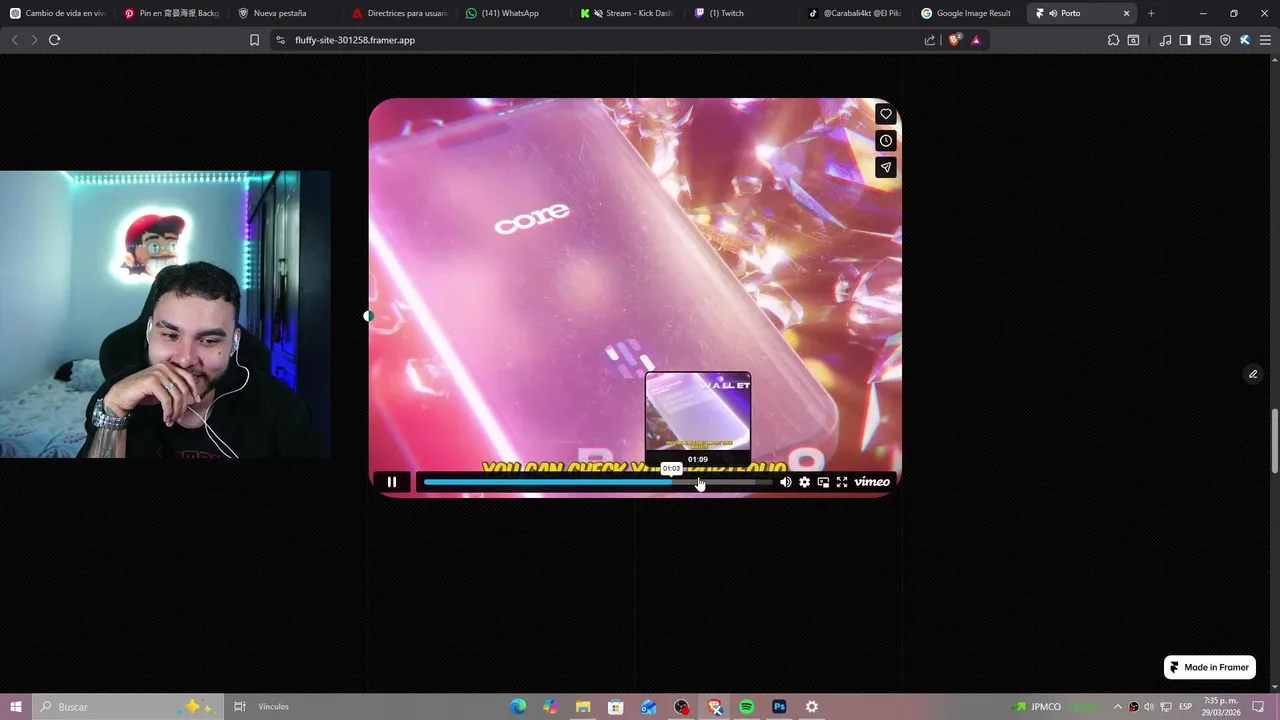This screenshot has width=1280, height=720.
Task: Switch to Directrices para usuarios tab
Action: coord(400,13)
